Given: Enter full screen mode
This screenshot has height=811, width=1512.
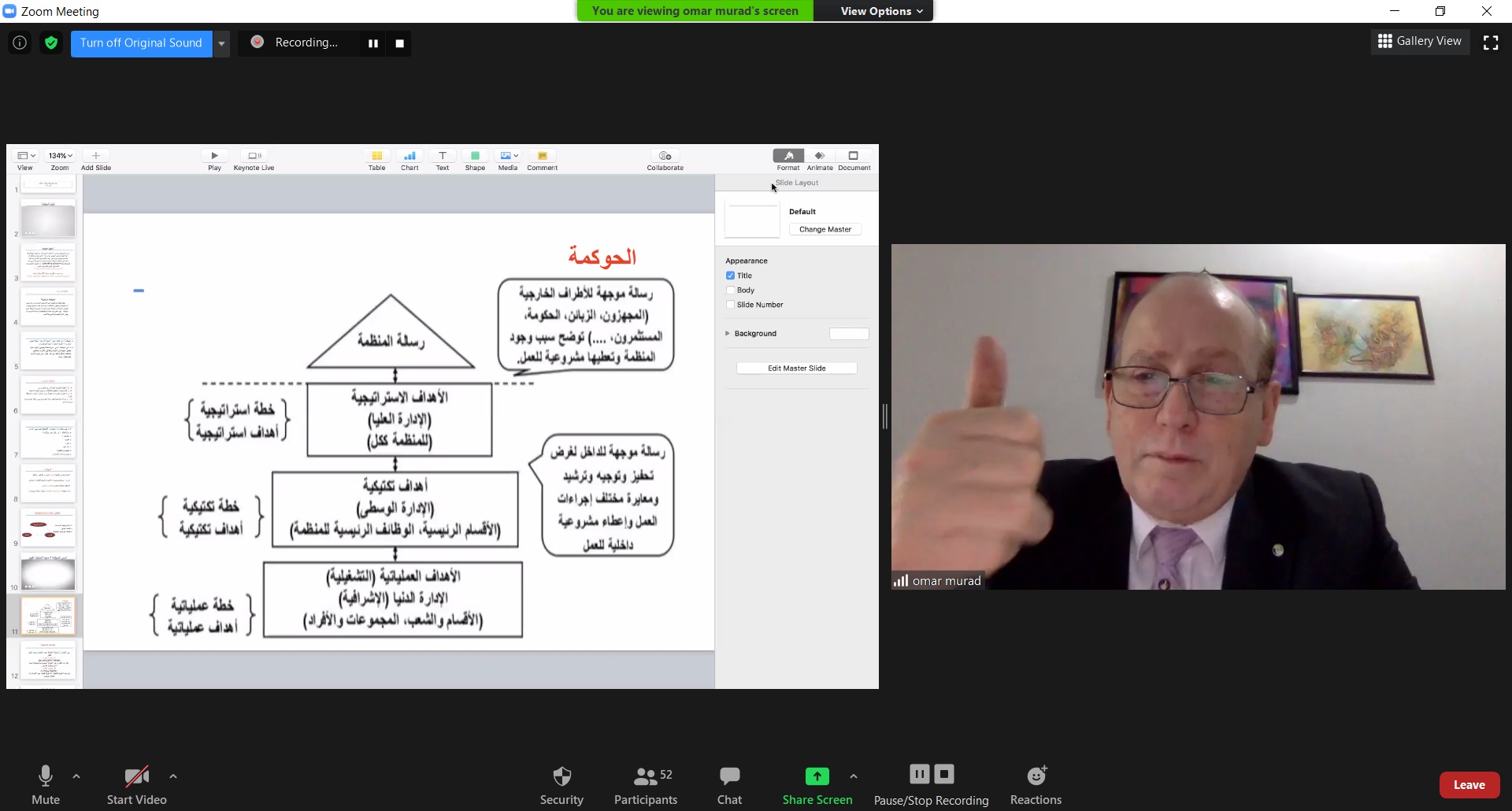Looking at the screenshot, I should tap(1491, 43).
